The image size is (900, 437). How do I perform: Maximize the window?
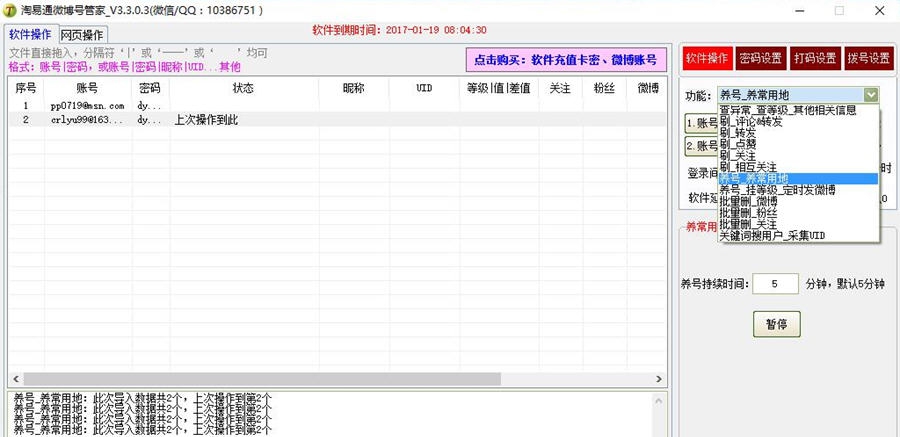(x=839, y=10)
